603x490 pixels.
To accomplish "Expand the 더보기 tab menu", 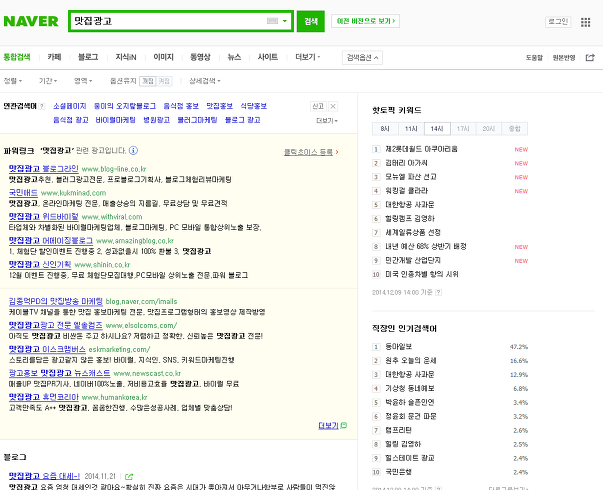I will 308,57.
